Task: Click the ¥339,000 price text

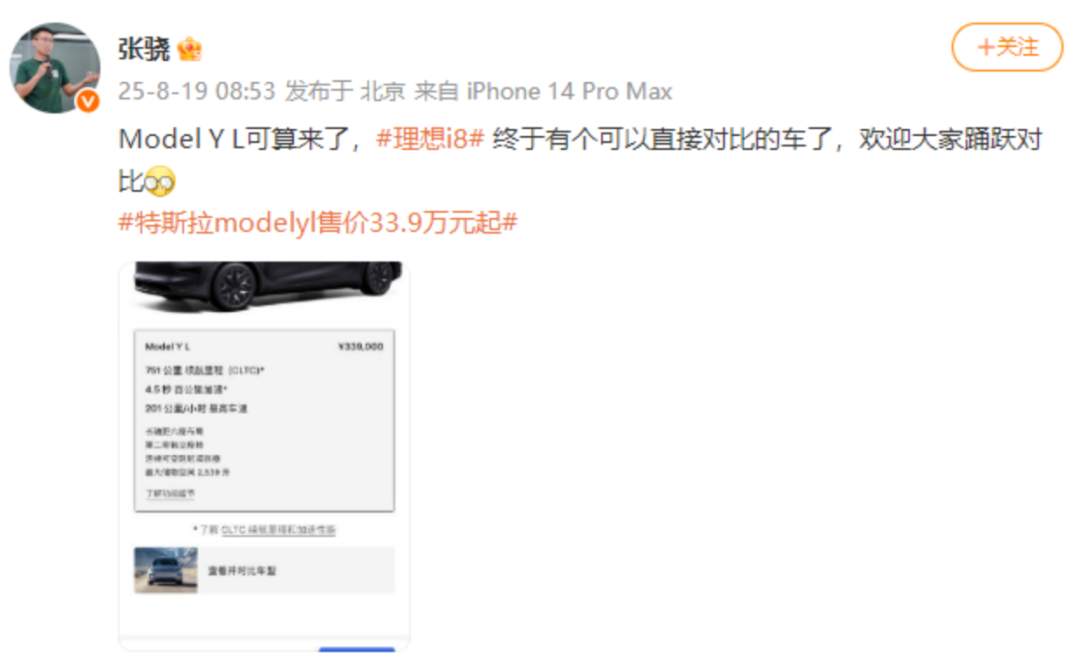Action: click(x=360, y=346)
